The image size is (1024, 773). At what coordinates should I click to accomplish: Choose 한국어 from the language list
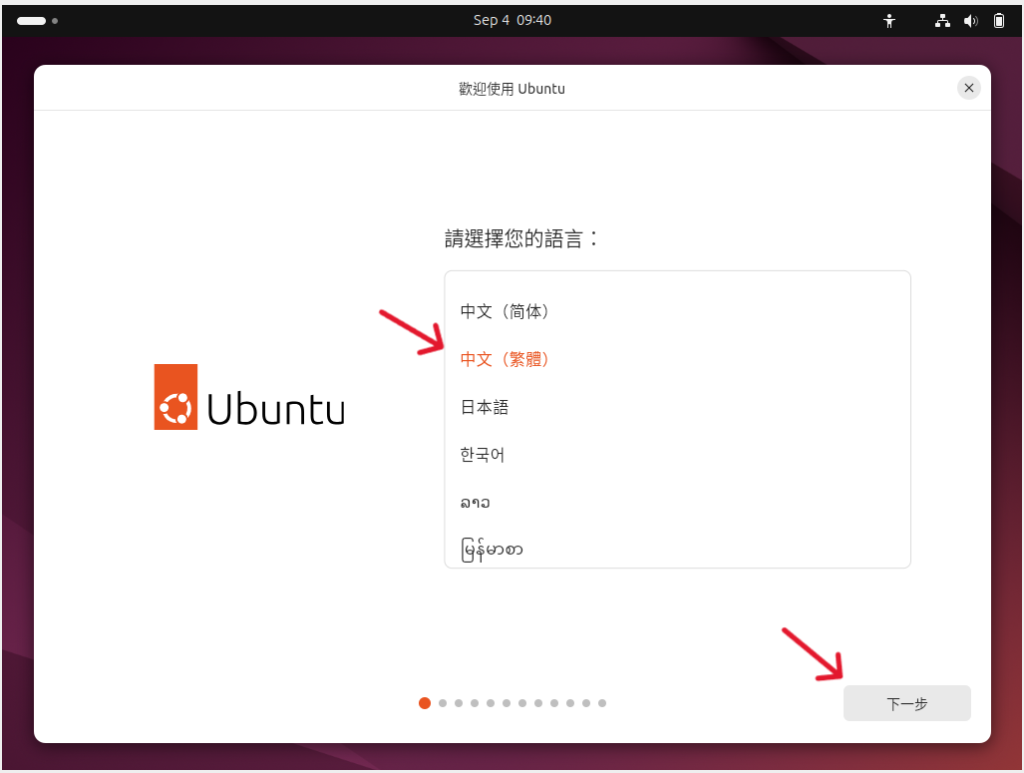[x=677, y=454]
